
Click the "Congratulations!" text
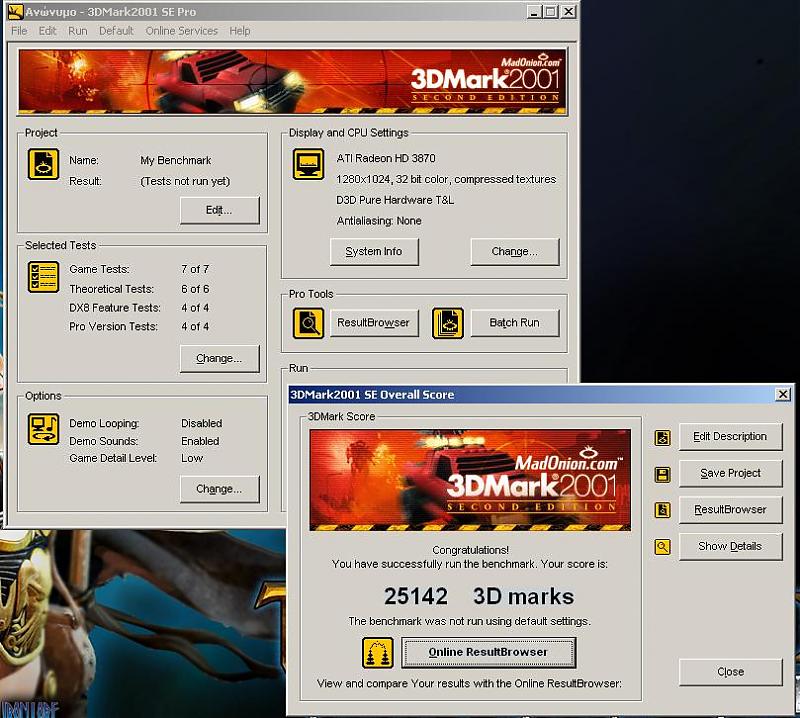coord(470,550)
